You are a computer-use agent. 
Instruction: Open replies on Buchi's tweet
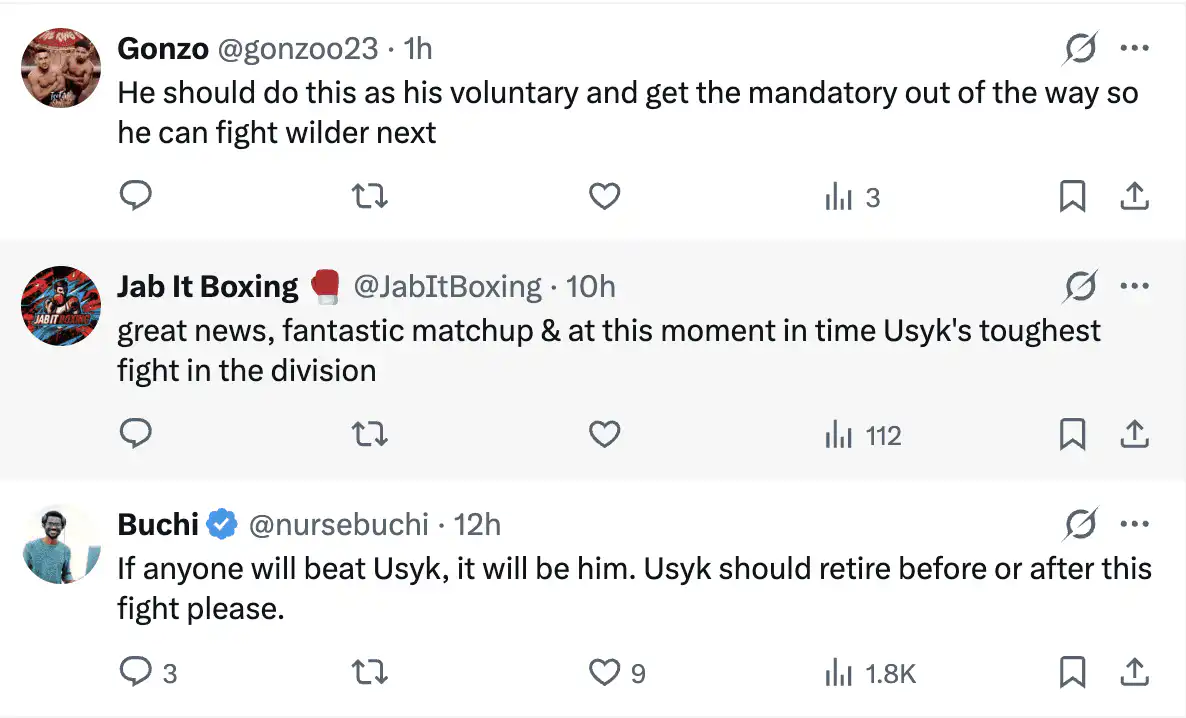(x=135, y=673)
